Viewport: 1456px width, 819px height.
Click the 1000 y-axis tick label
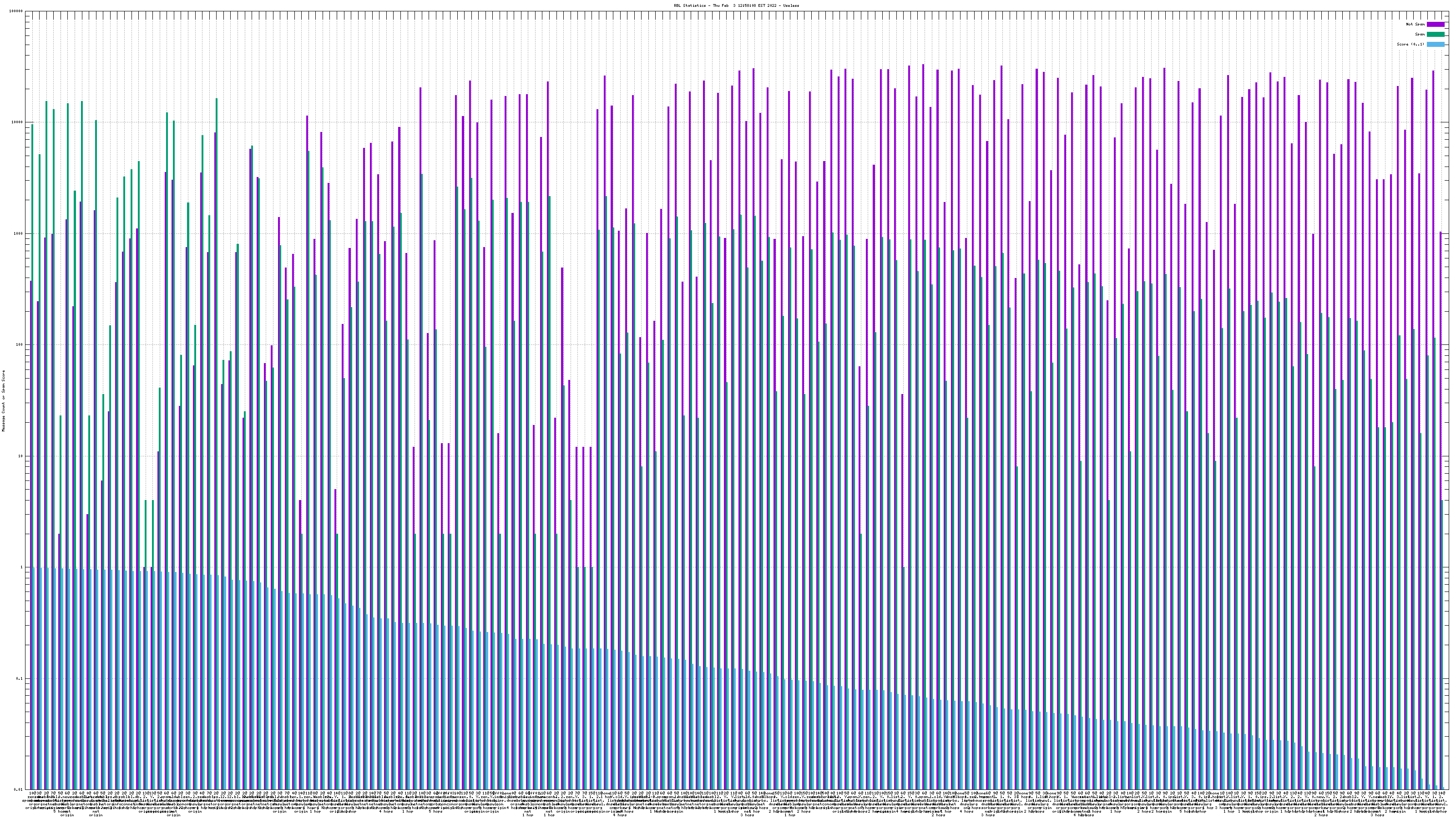pos(19,233)
